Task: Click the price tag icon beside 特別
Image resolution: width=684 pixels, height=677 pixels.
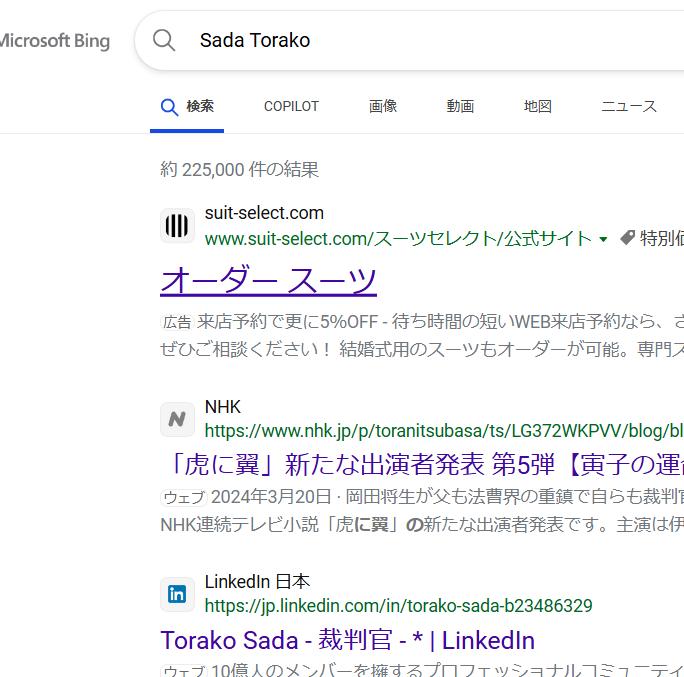Action: 627,238
